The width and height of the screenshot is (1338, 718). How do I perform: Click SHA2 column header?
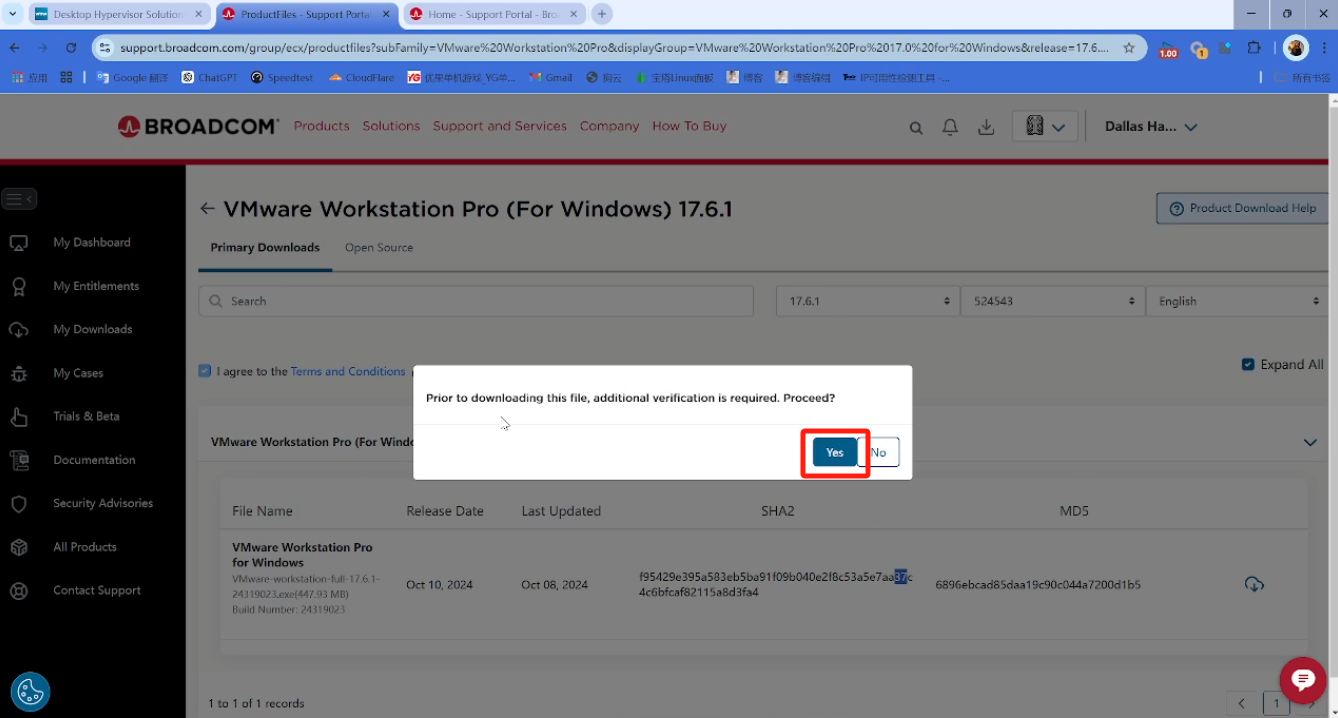point(777,511)
